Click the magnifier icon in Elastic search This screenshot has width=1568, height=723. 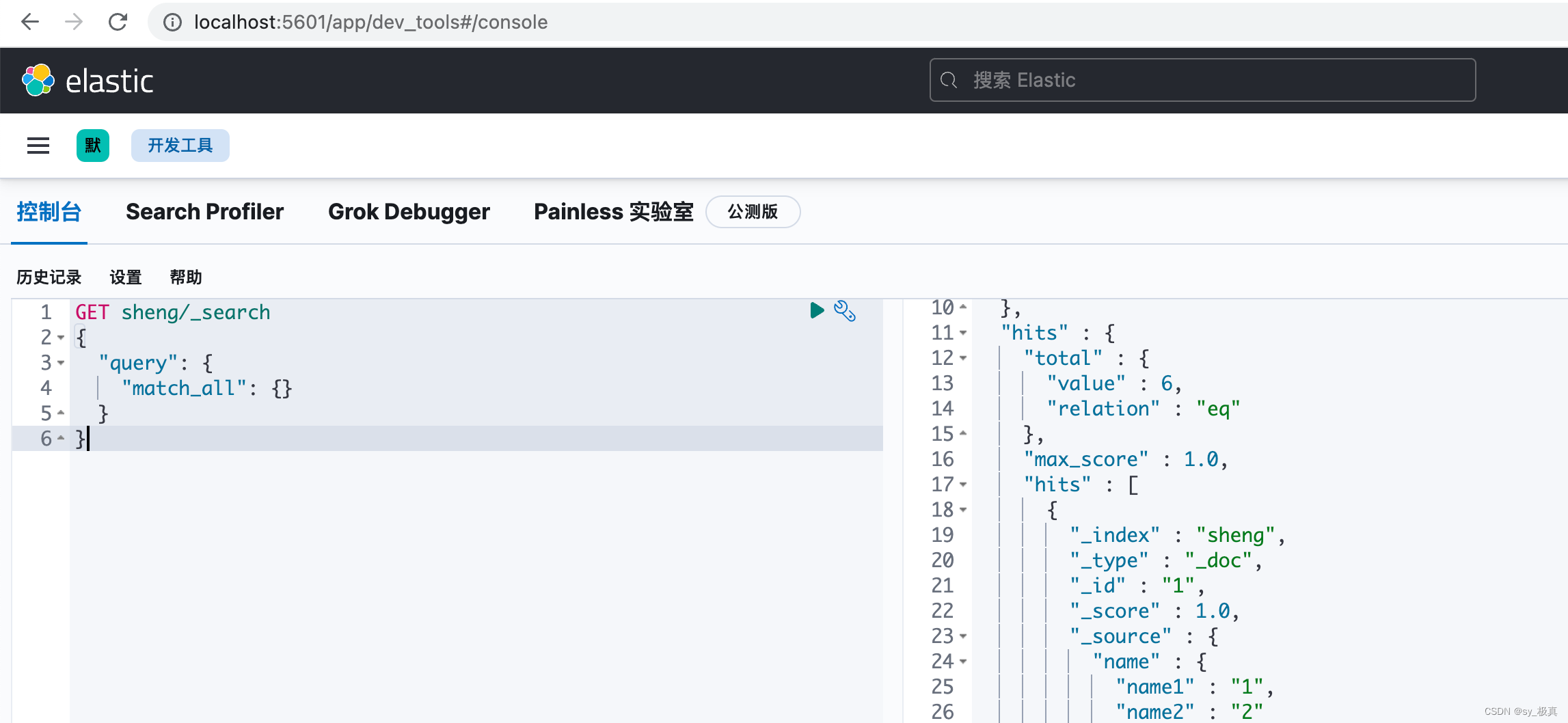pyautogui.click(x=949, y=80)
